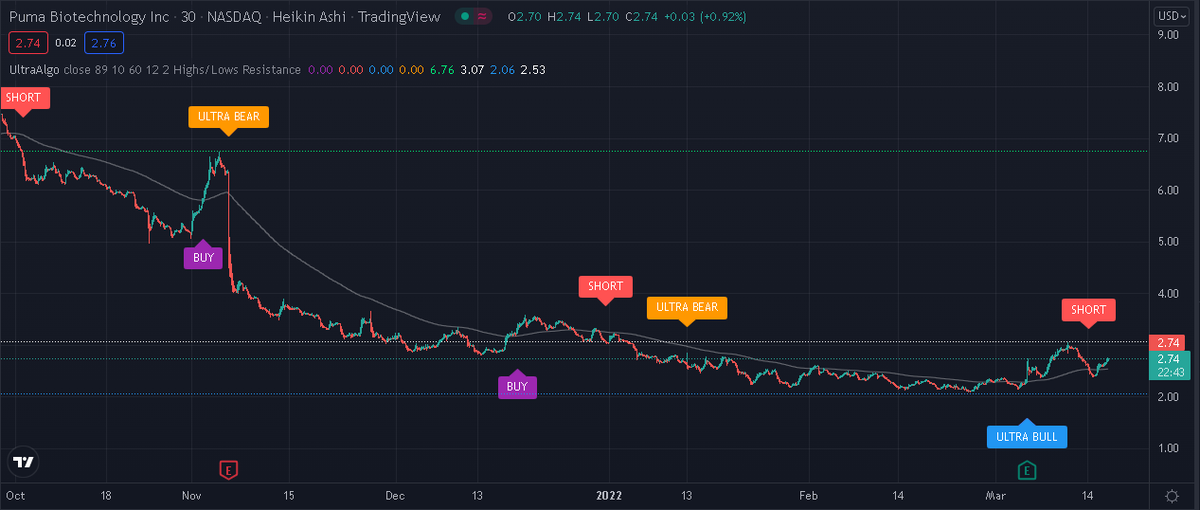
Task: Click the SHORT label near 2022 start
Action: [606, 286]
